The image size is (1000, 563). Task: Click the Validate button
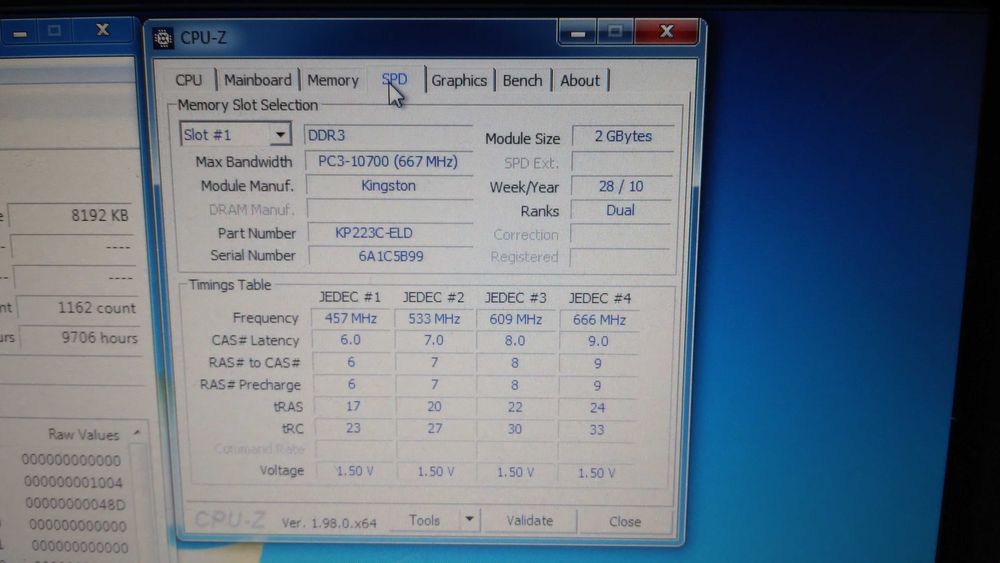[529, 521]
